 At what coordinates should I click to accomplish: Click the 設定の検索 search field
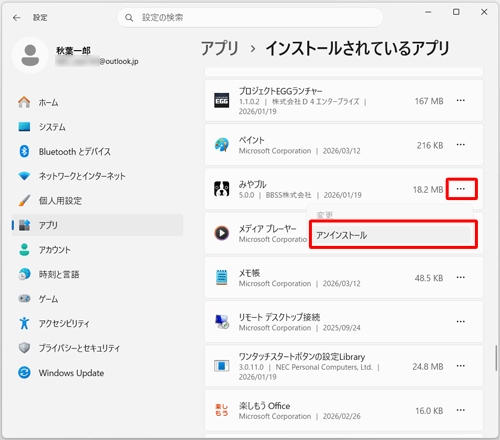tap(250, 18)
